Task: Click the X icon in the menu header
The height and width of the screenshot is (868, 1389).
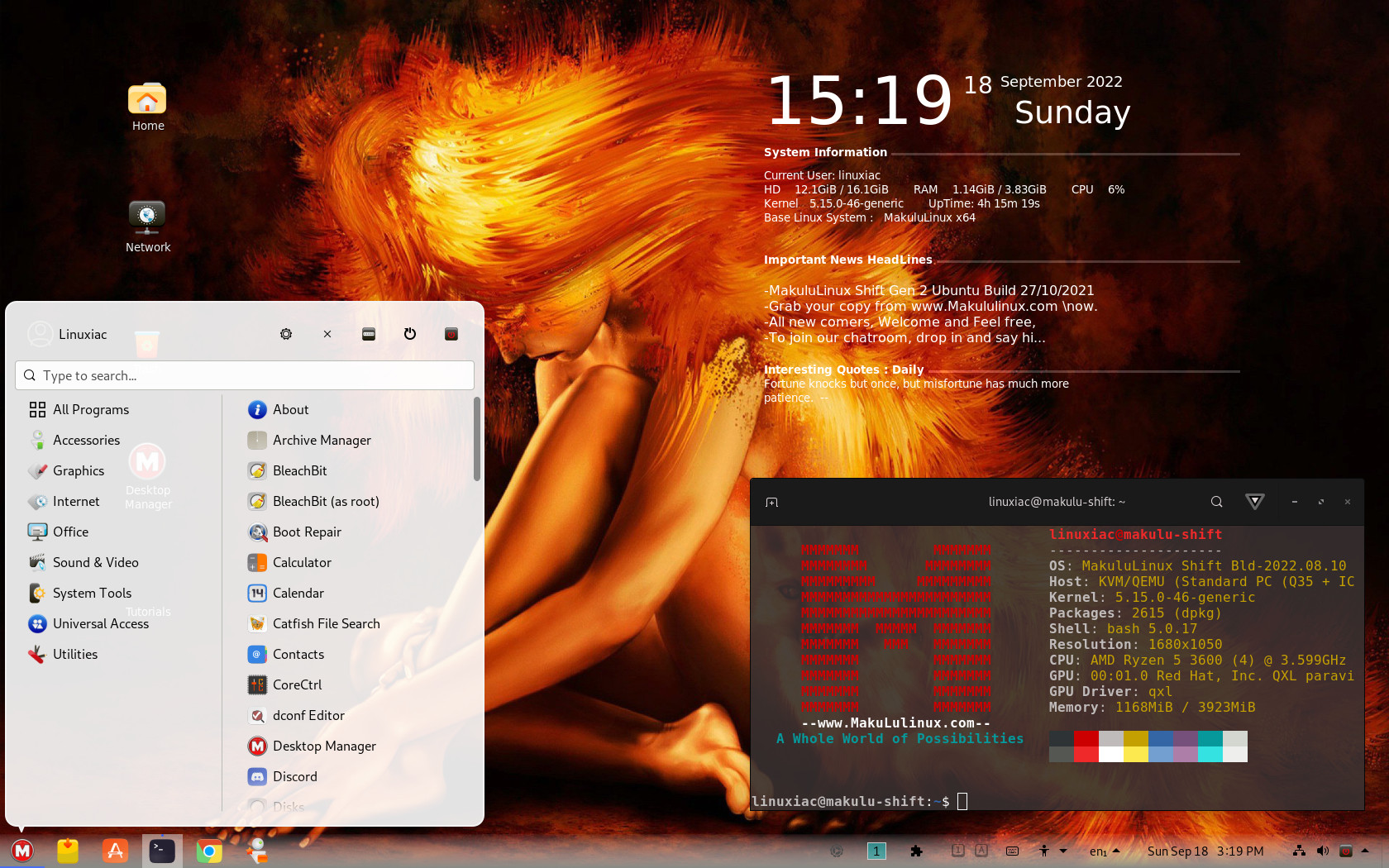Action: (327, 334)
